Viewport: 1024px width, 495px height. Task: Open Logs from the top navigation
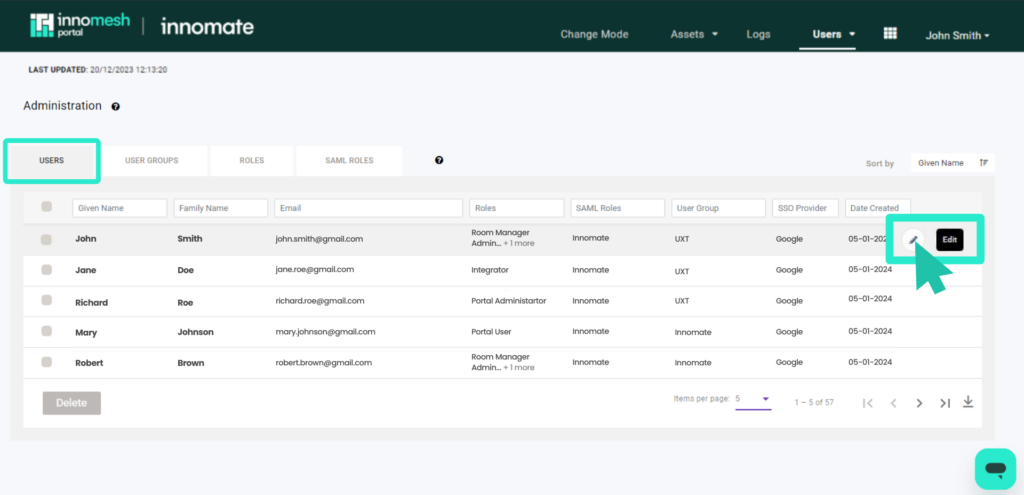tap(758, 34)
